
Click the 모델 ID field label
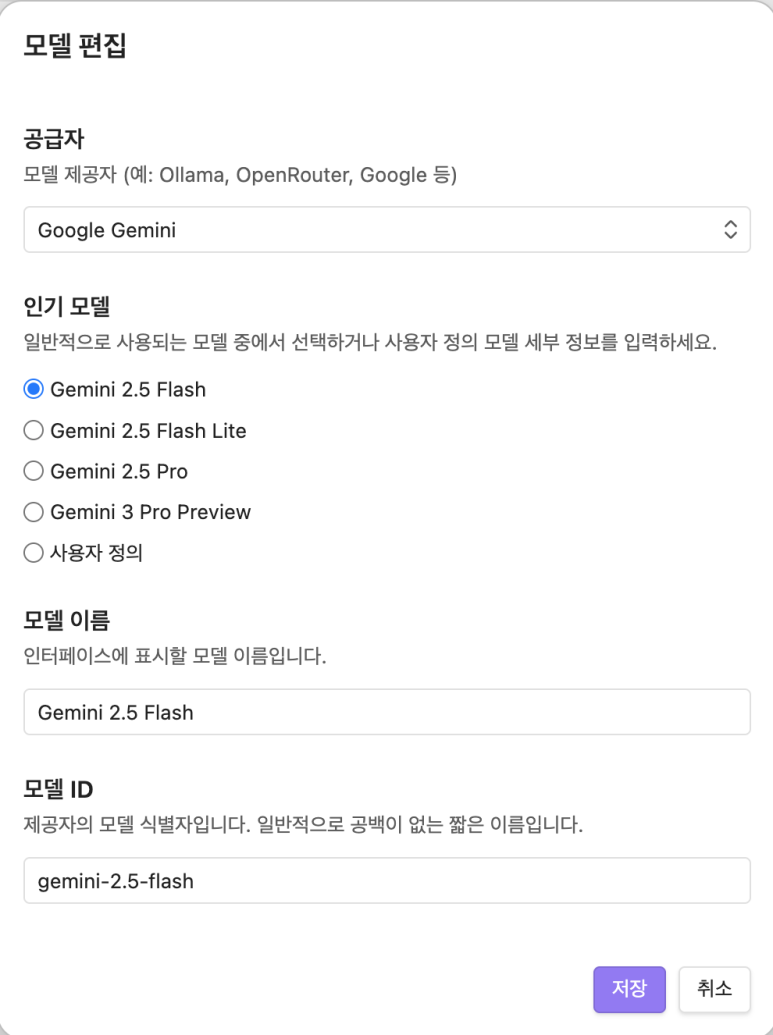pos(58,788)
